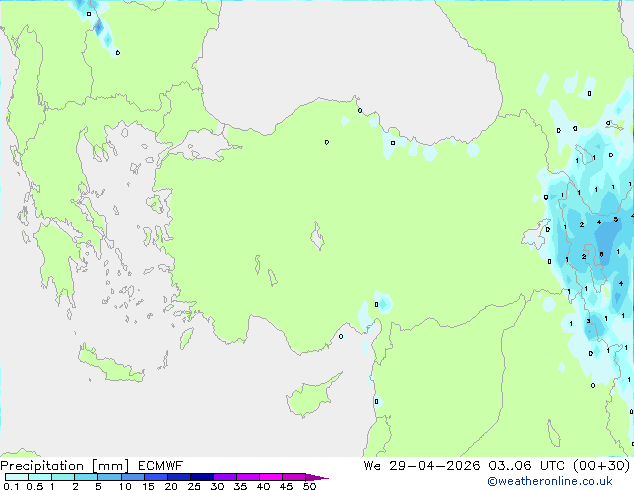Click the legend tick label "50"
The image size is (634, 490).
pyautogui.click(x=309, y=486)
